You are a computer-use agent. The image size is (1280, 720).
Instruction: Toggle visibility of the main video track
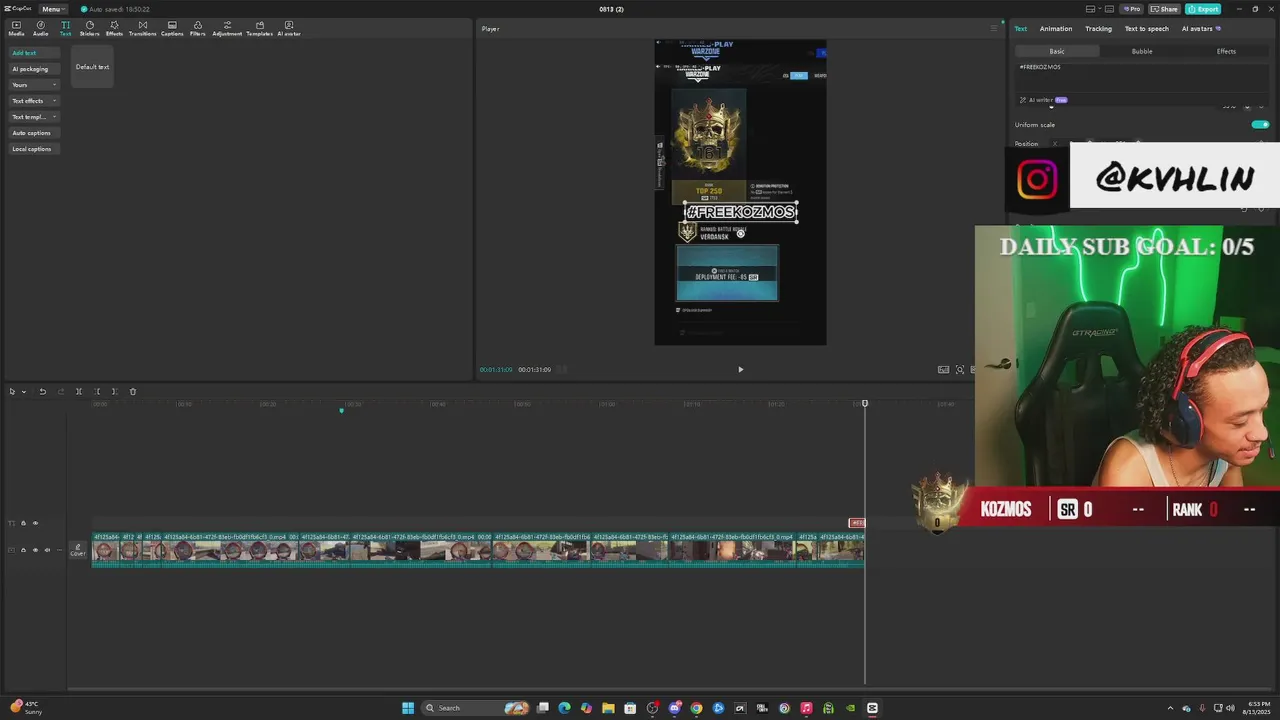[x=35, y=550]
